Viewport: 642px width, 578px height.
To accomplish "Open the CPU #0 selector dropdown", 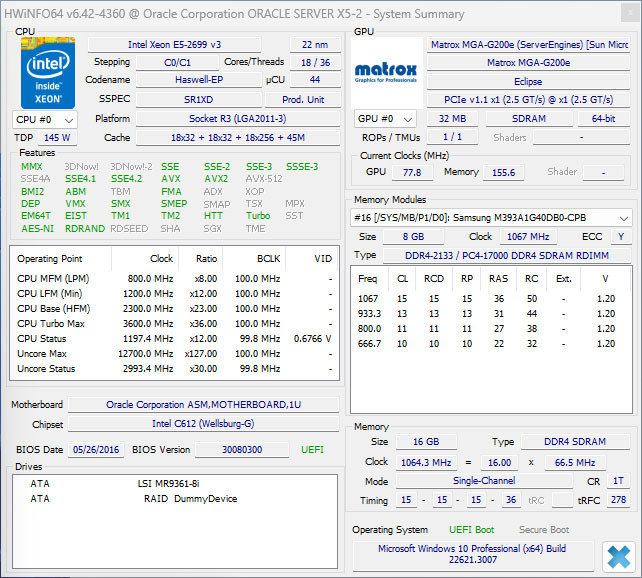I will pos(45,120).
